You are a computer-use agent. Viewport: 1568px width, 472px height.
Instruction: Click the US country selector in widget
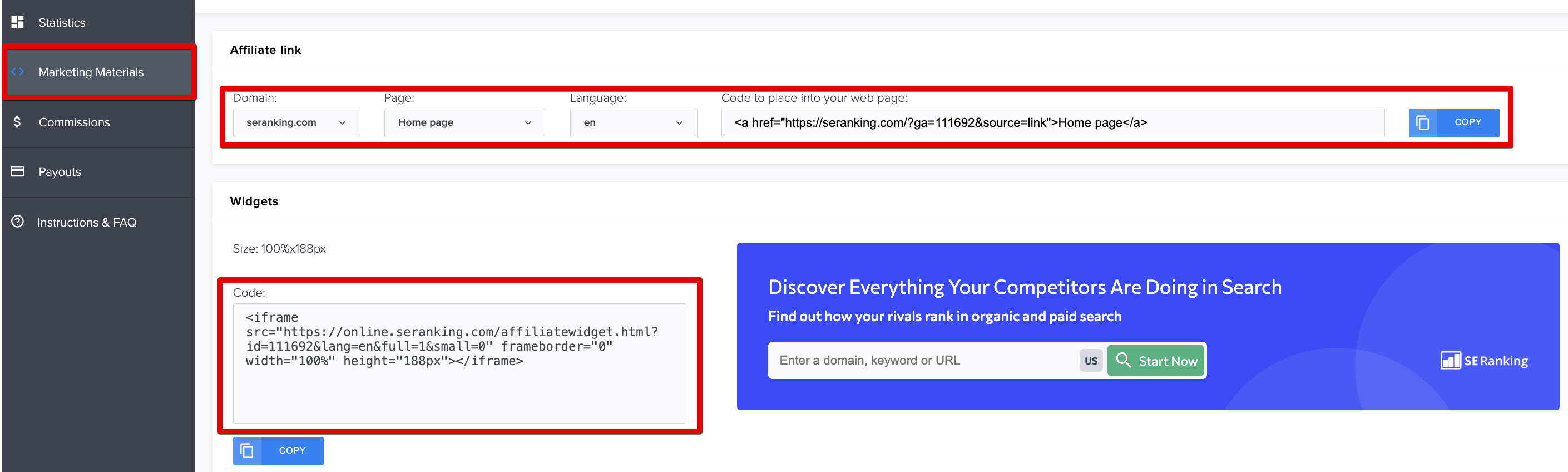1091,361
